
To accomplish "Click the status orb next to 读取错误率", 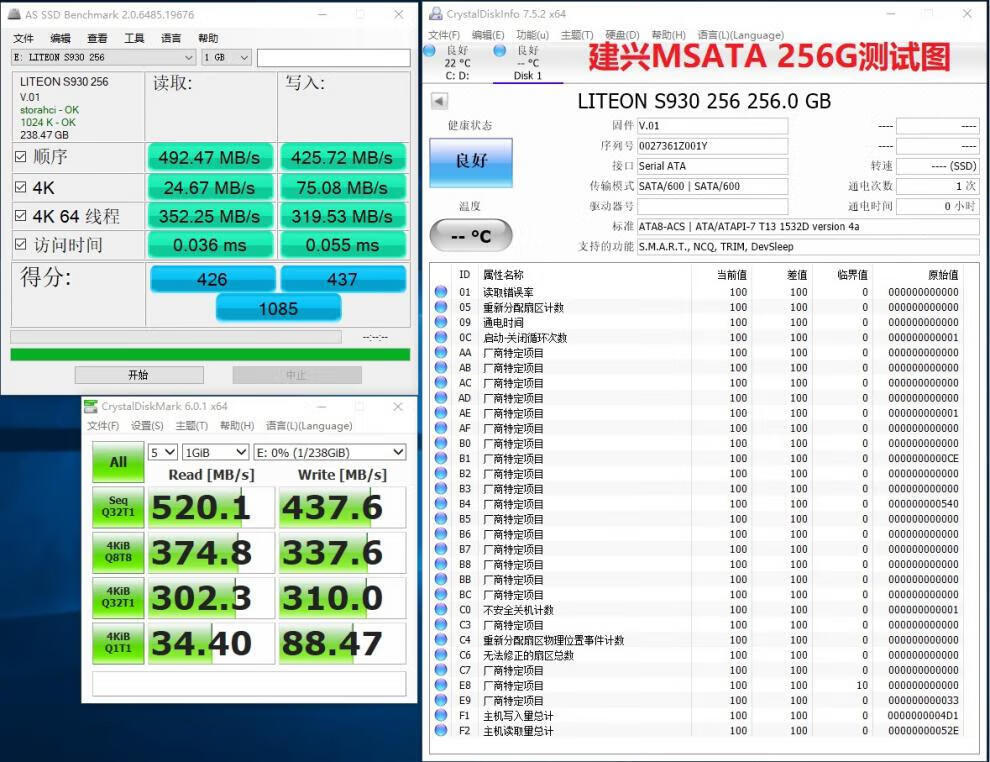I will pyautogui.click(x=441, y=292).
